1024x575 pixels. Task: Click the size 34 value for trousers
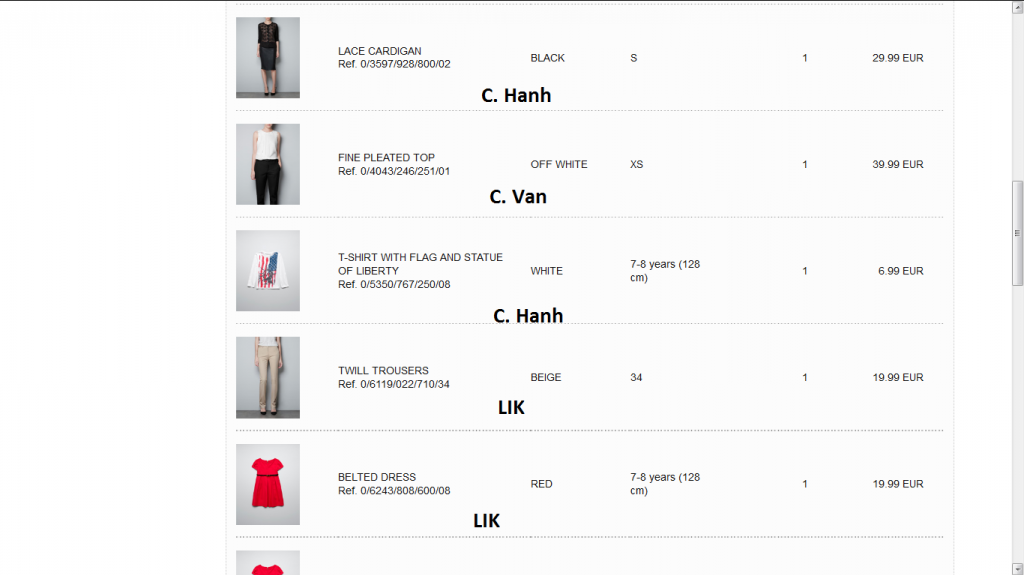[x=637, y=378]
